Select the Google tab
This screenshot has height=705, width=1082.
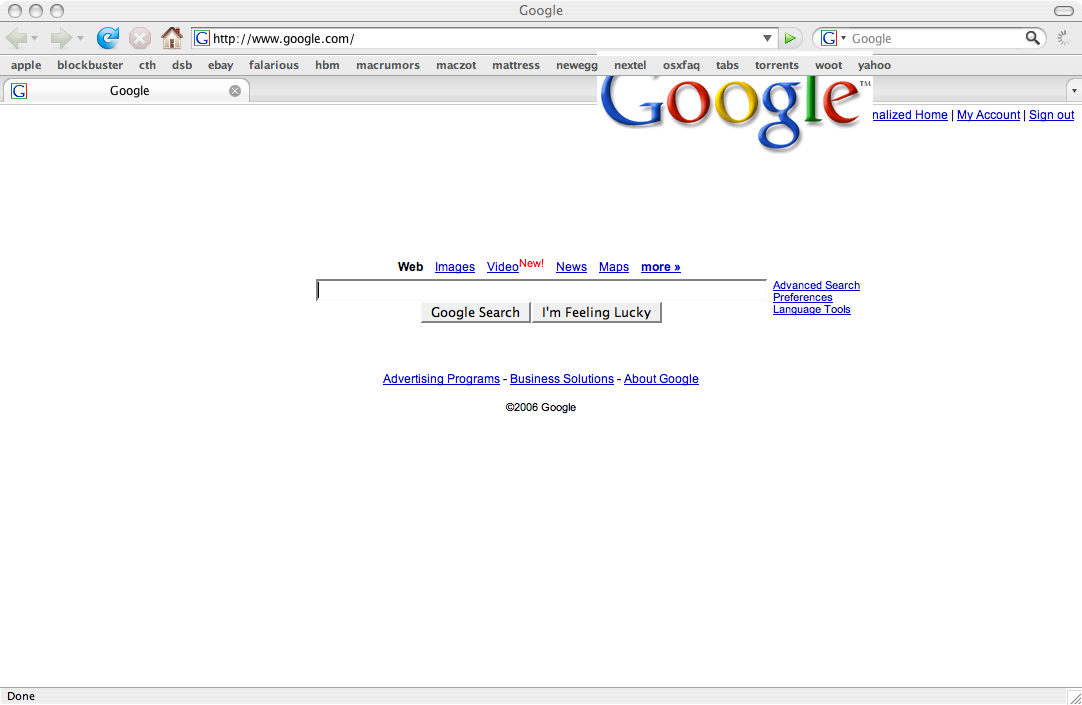click(x=126, y=90)
